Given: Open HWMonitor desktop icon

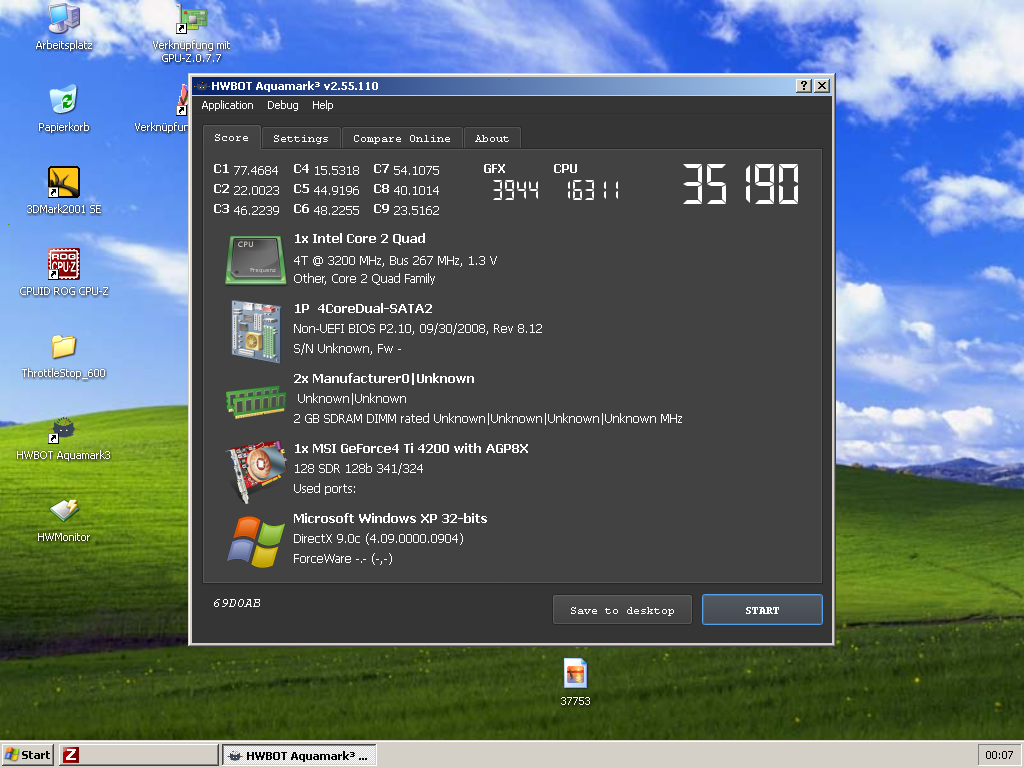Looking at the screenshot, I should [x=64, y=520].
